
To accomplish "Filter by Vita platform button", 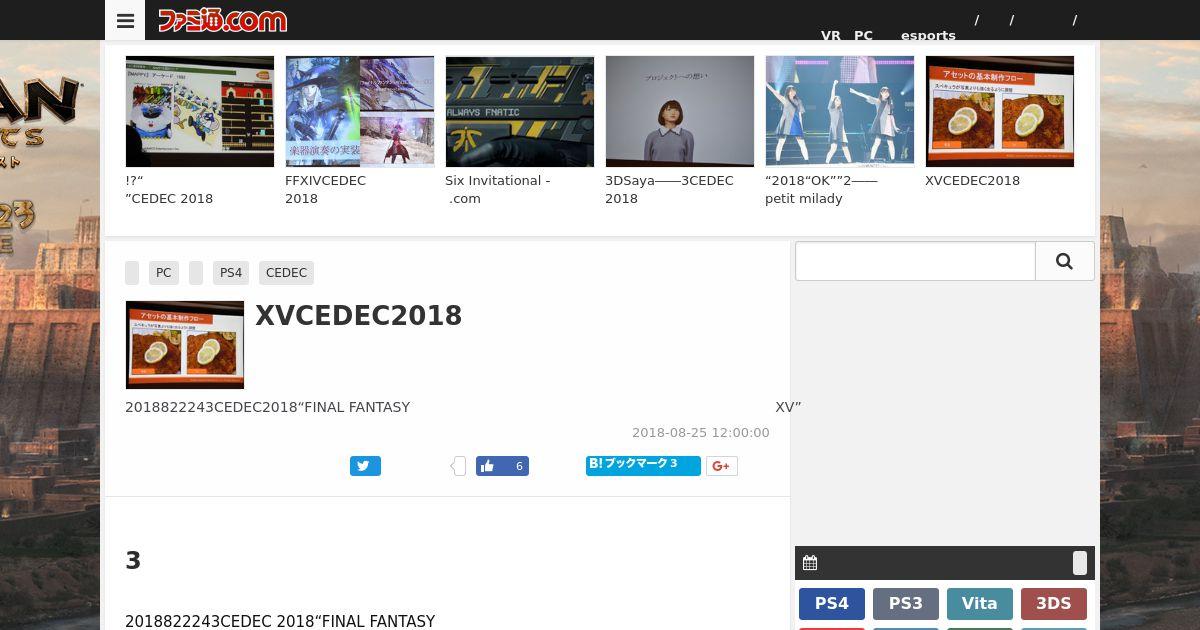I will (980, 604).
